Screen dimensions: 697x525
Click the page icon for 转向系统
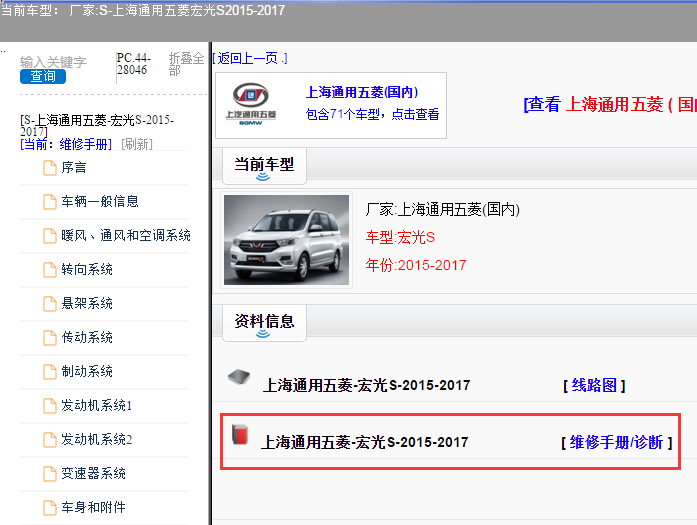coord(49,270)
